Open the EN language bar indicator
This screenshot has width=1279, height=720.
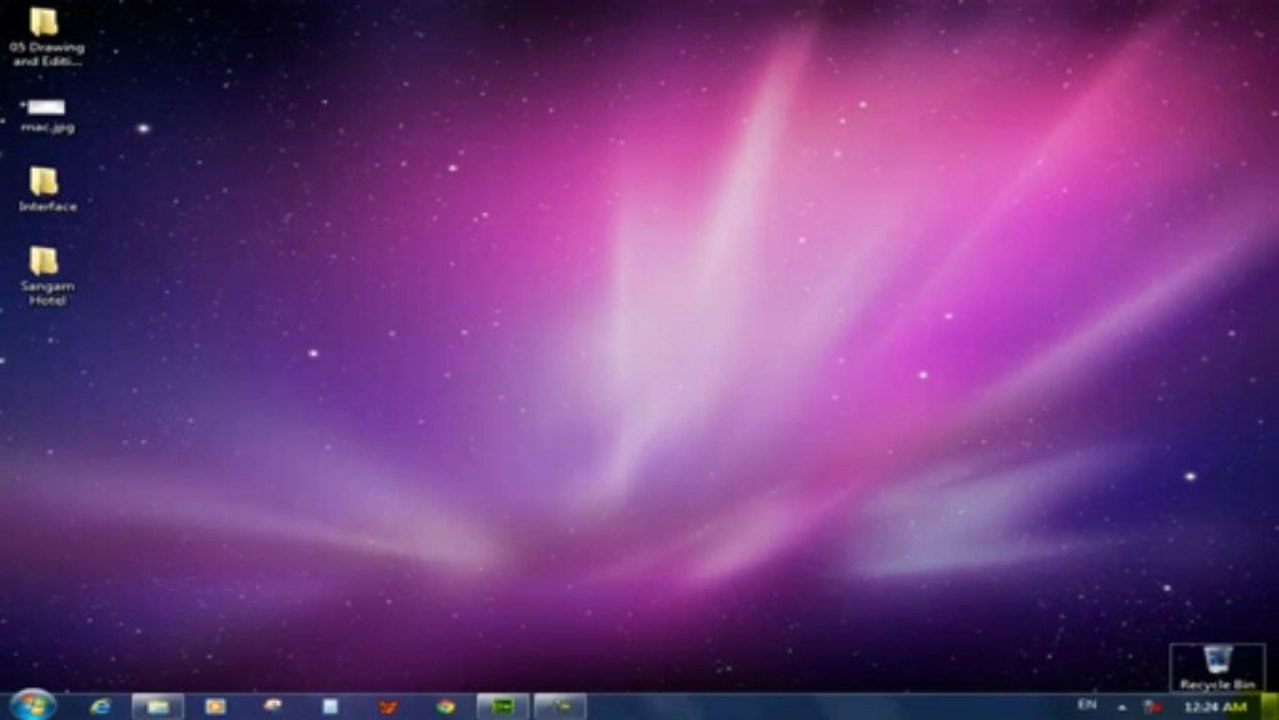[1086, 705]
